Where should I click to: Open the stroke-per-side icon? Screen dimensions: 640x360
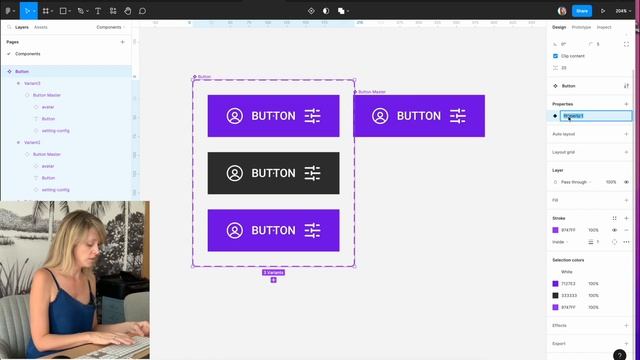(x=614, y=242)
